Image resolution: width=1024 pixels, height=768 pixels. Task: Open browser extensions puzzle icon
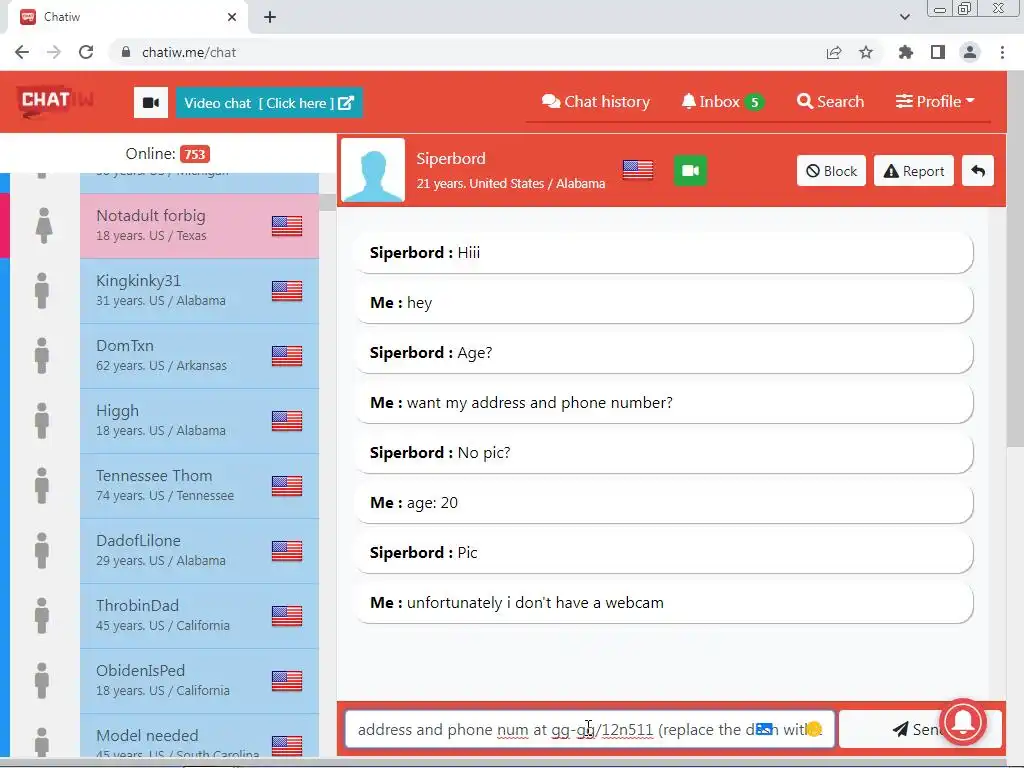coord(906,52)
